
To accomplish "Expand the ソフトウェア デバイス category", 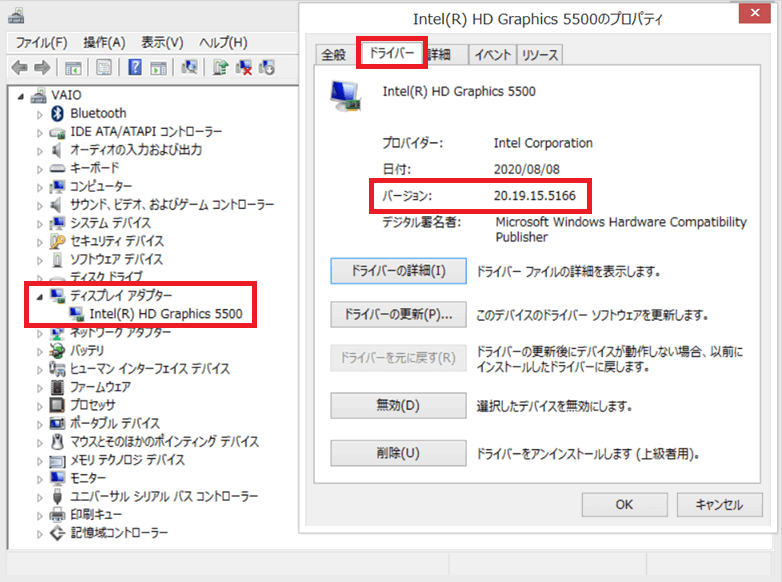I will tap(40, 260).
